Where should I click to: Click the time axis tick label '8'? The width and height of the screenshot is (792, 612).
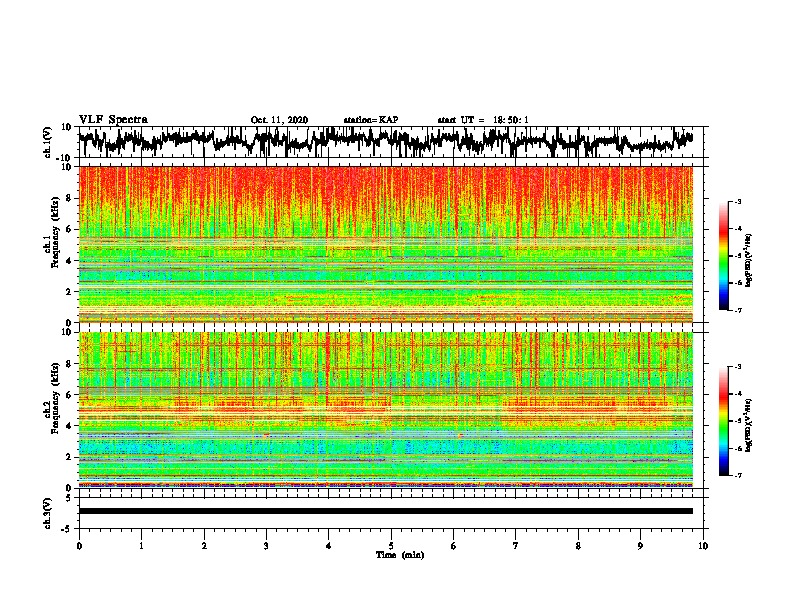click(578, 546)
